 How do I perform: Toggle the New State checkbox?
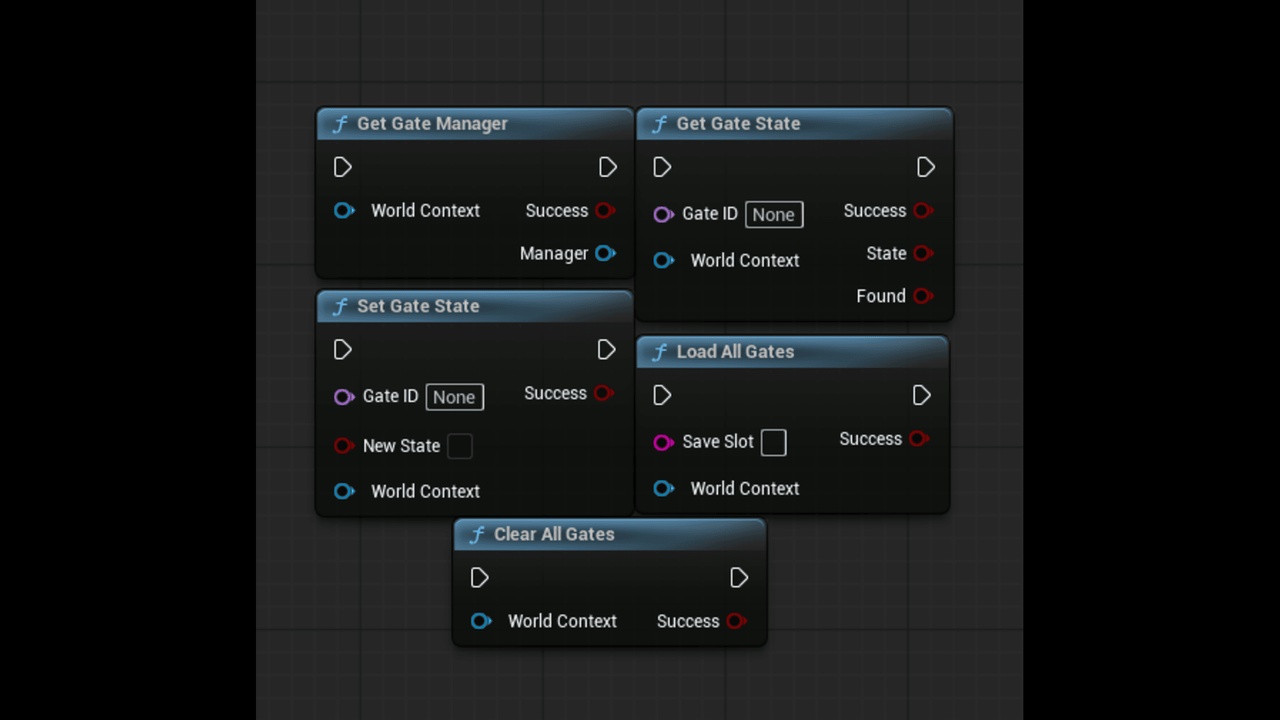460,446
